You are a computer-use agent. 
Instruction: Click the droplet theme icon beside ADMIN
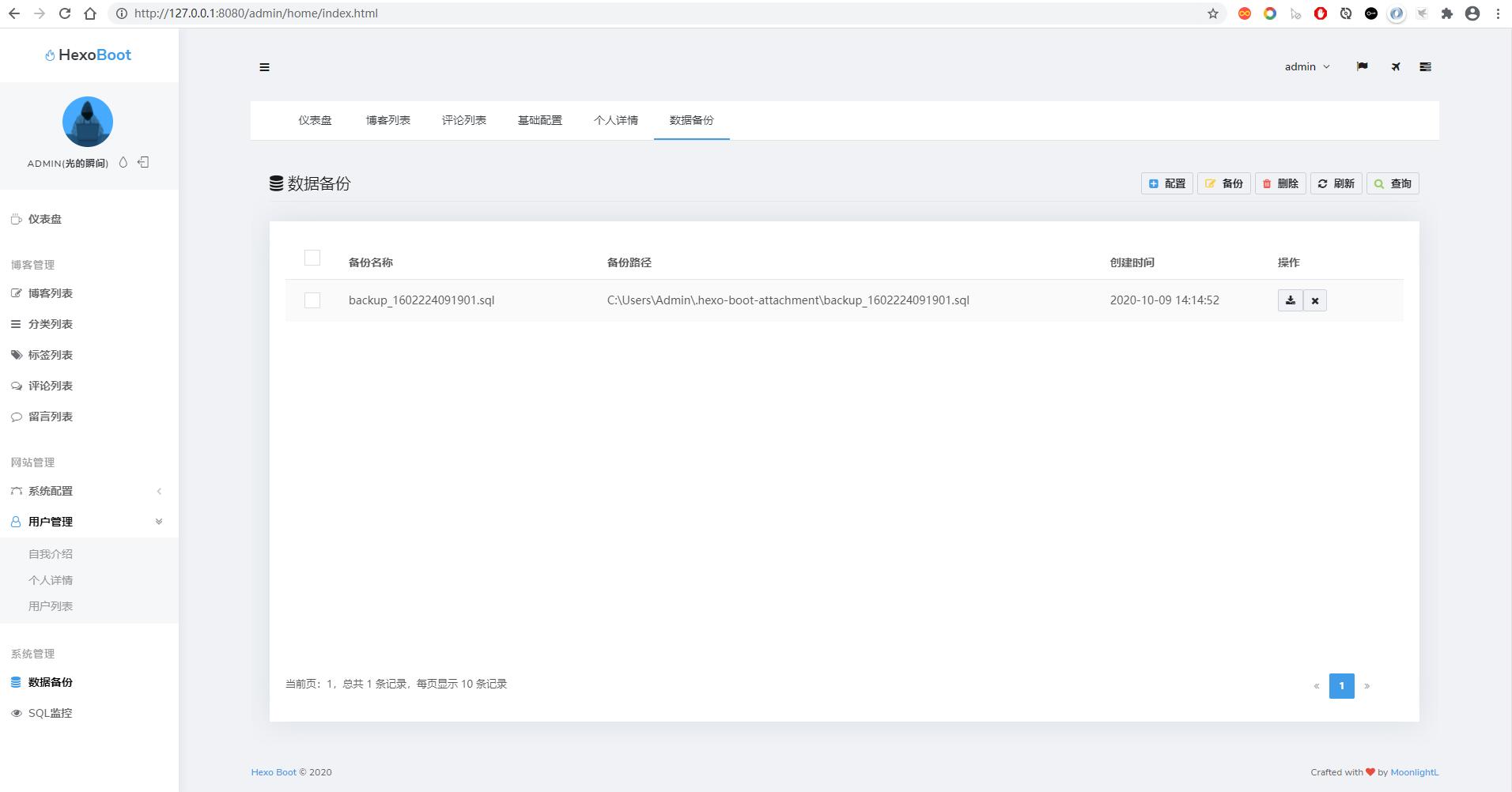pyautogui.click(x=123, y=162)
